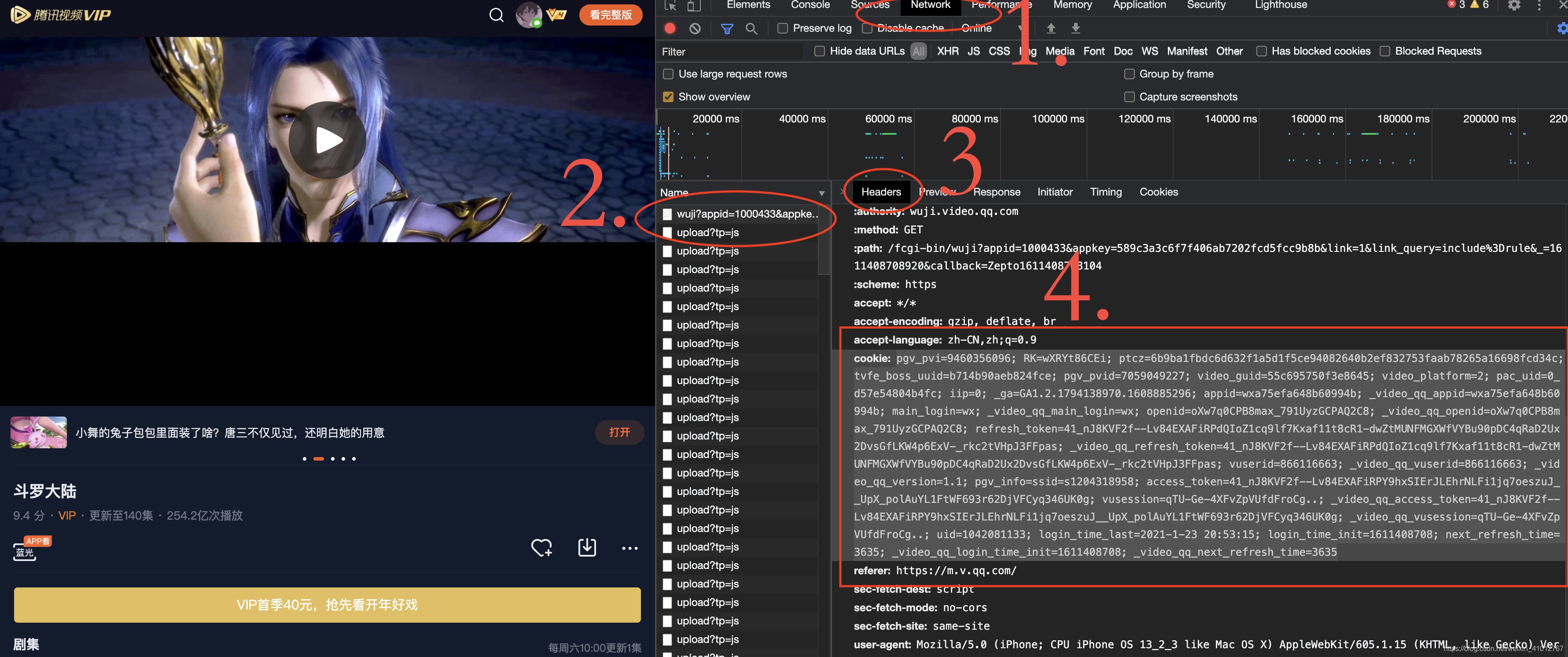The image size is (1568, 657).
Task: Click the search magnifier on Tencent Video page
Action: click(x=496, y=15)
